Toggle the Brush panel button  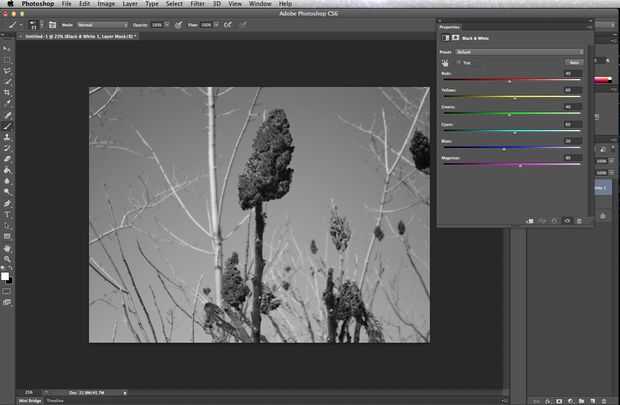point(52,25)
